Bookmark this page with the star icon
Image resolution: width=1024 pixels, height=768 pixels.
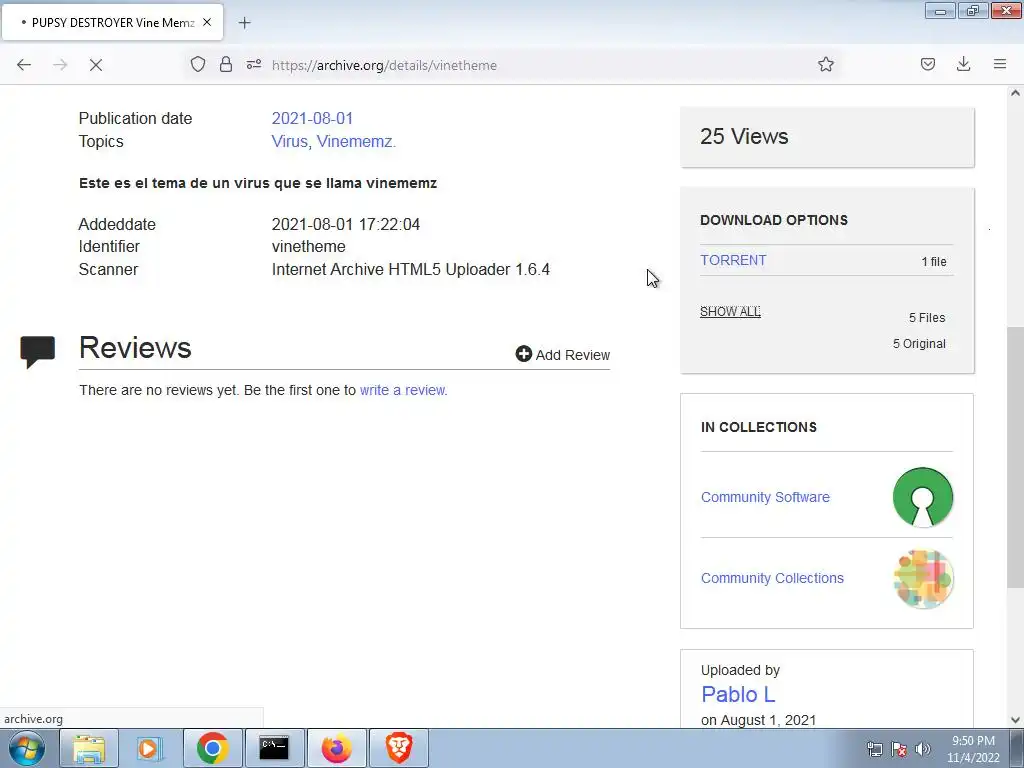click(x=825, y=64)
